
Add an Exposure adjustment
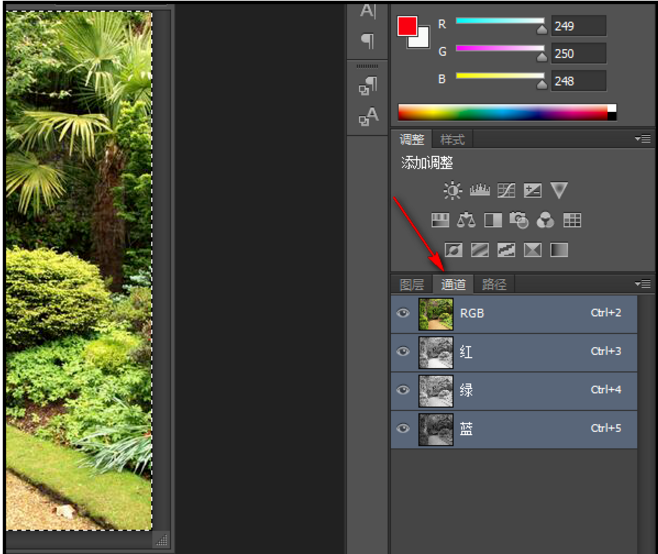click(x=533, y=191)
